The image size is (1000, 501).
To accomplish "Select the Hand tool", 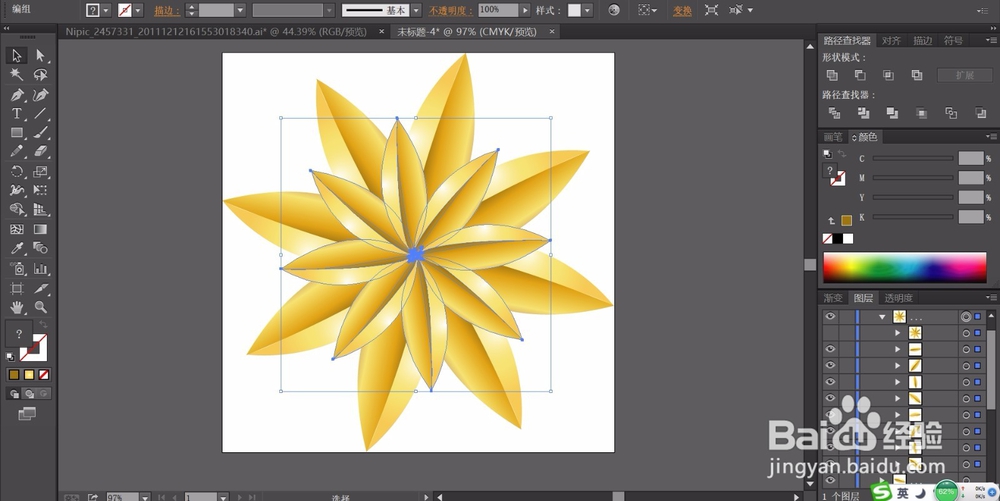I will click(17, 307).
